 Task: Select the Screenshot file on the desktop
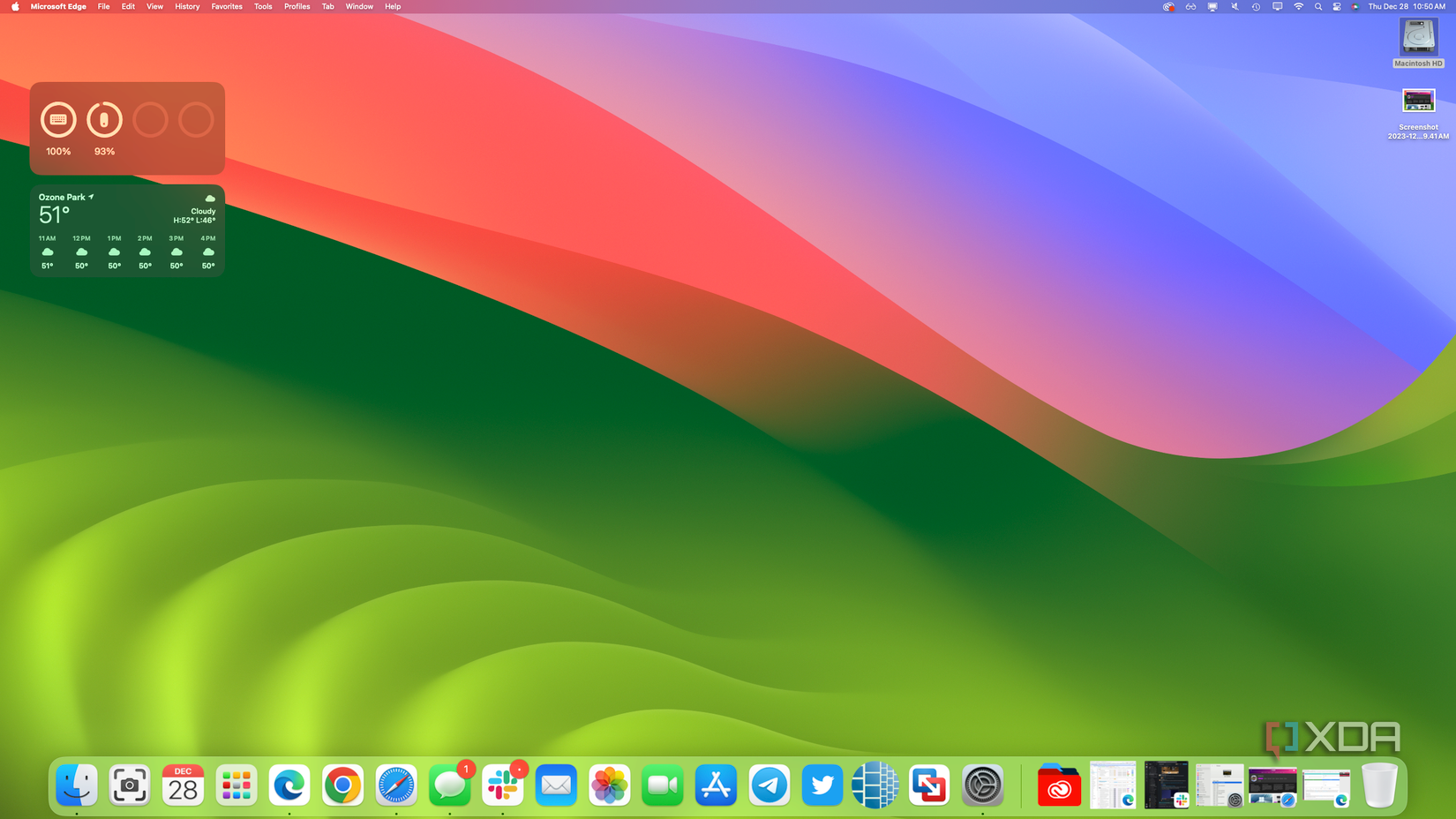pos(1418,102)
